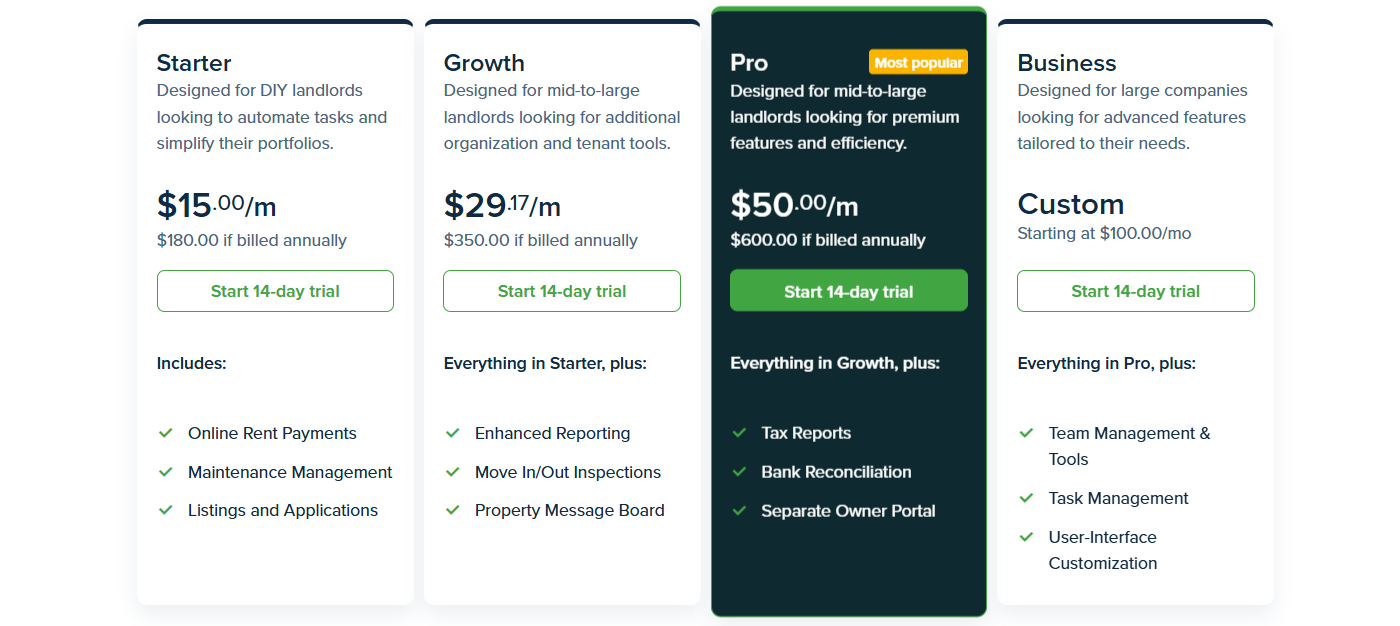Select the Starter plan heading
This screenshot has width=1400, height=626.
click(194, 63)
